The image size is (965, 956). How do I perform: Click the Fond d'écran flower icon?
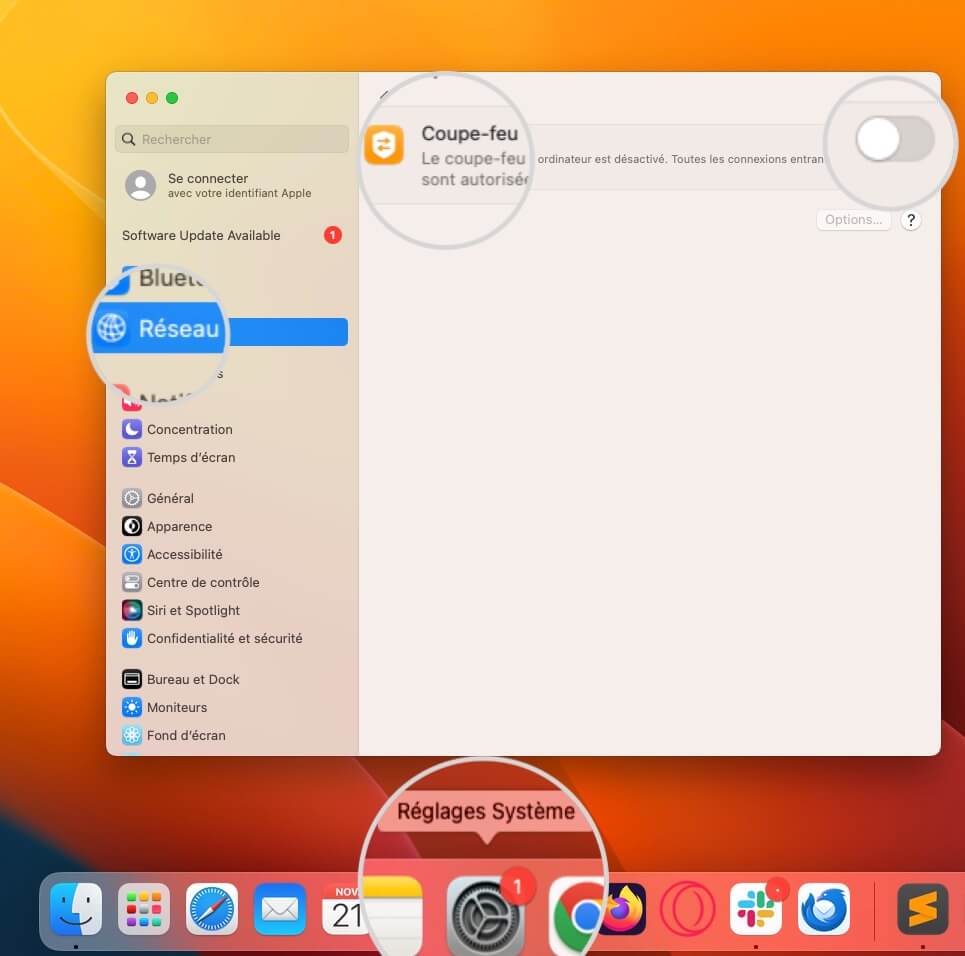point(132,735)
